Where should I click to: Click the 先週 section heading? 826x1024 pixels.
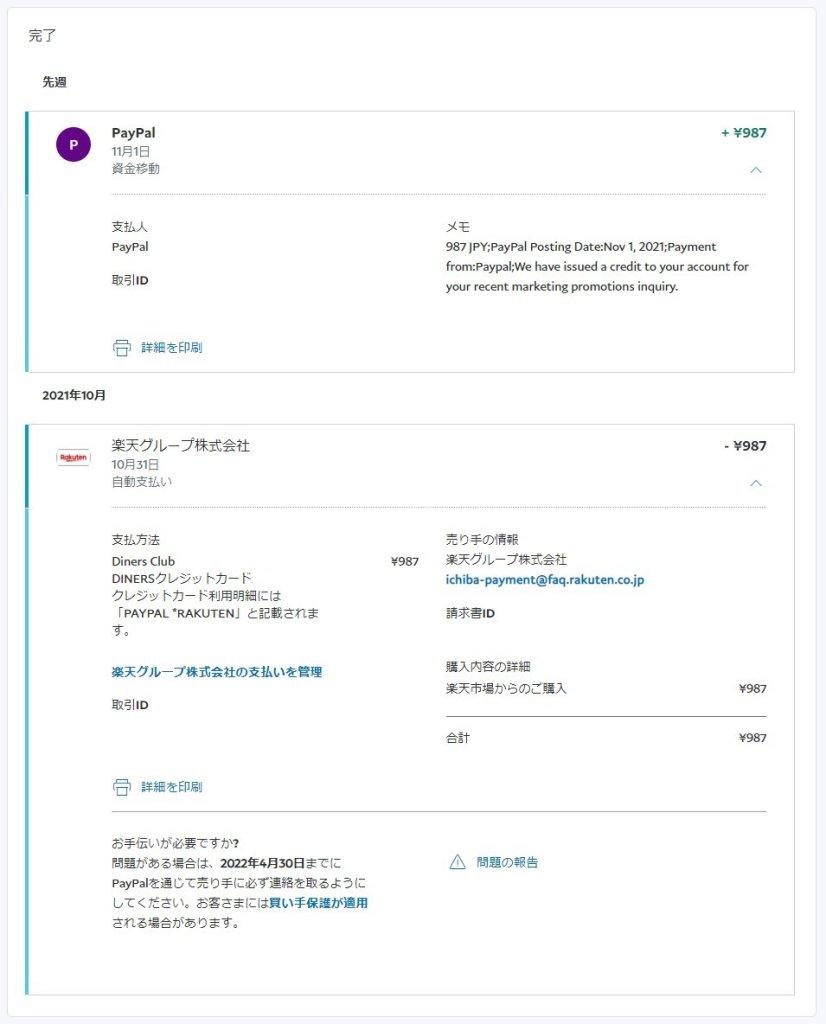(54, 82)
